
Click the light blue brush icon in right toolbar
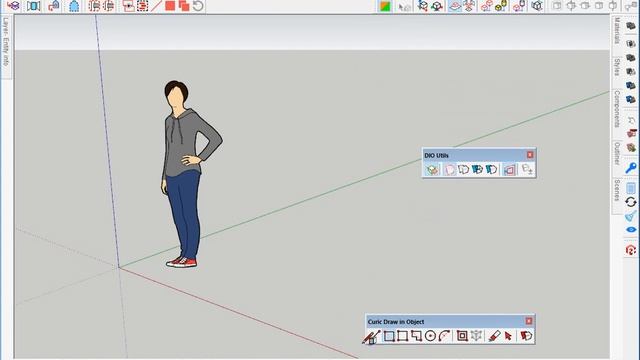(x=631, y=216)
